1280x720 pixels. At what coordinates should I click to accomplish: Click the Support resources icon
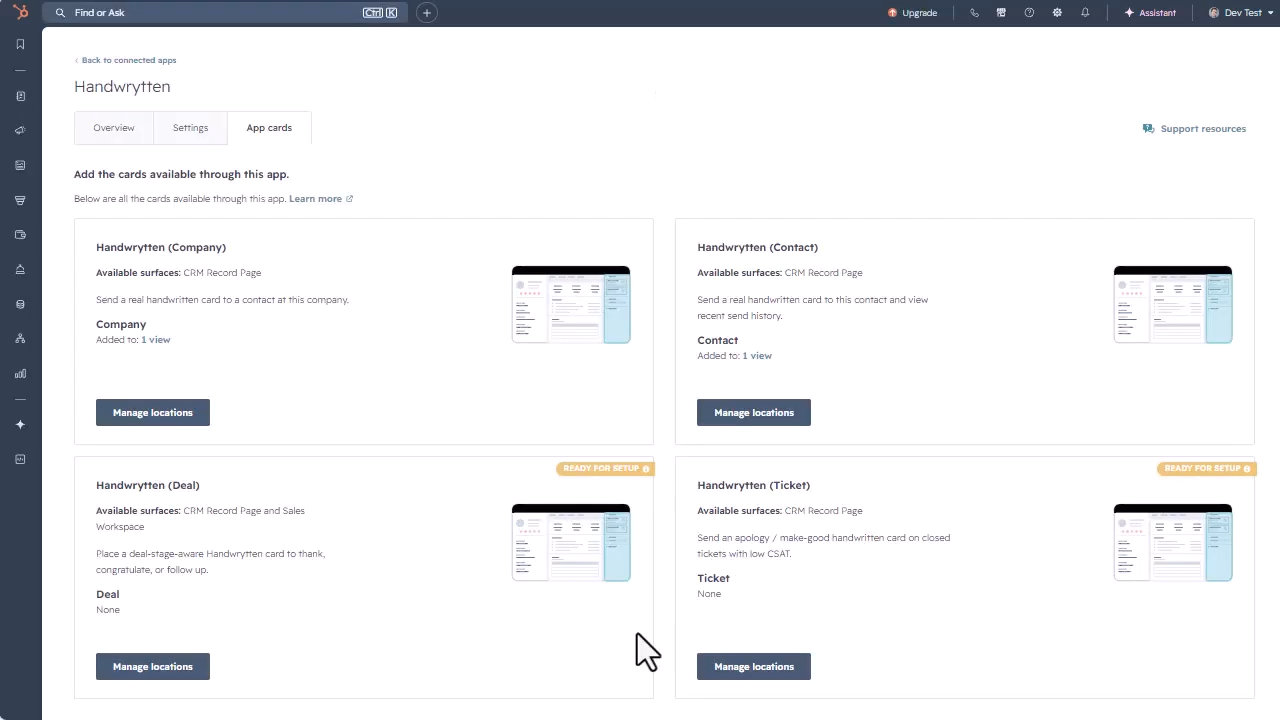[1148, 129]
